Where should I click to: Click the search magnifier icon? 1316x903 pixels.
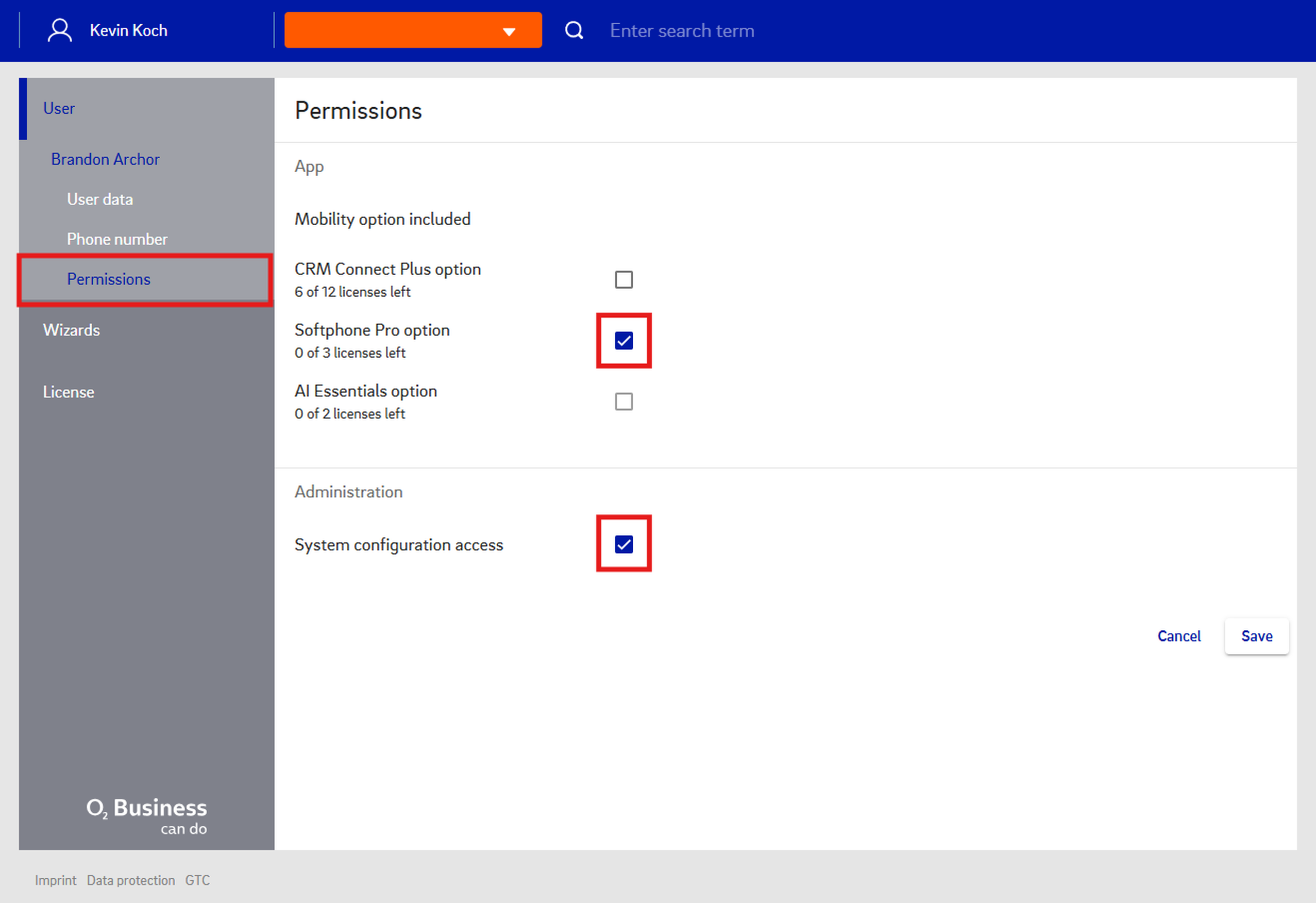pyautogui.click(x=573, y=30)
